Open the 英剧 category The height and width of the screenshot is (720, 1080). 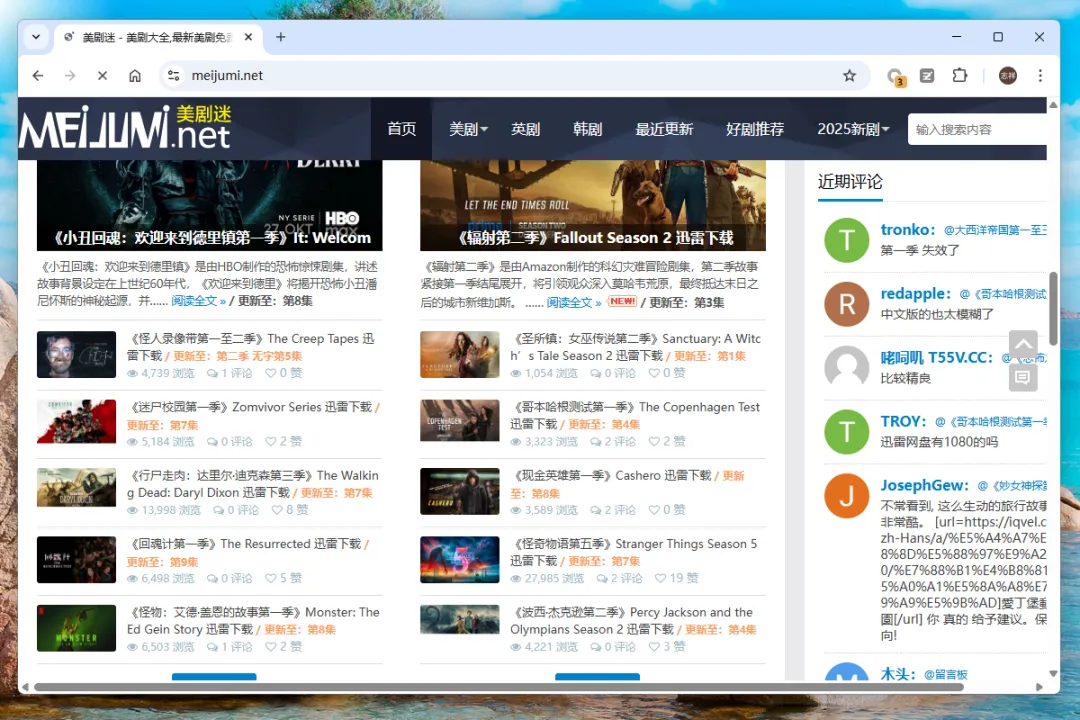(x=526, y=129)
